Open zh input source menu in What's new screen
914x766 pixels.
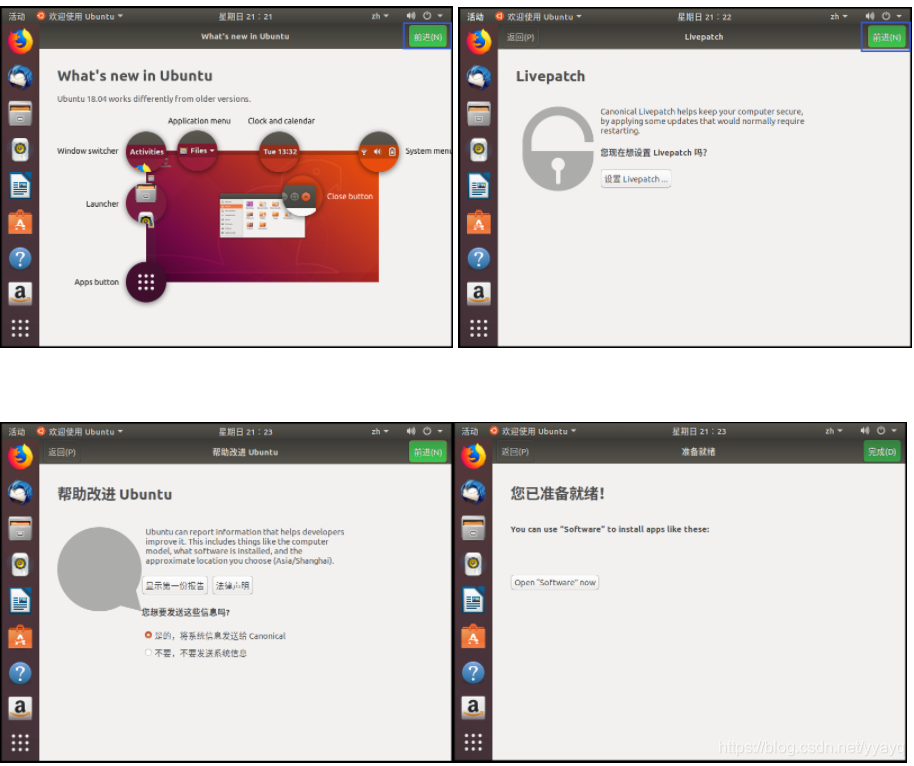(380, 16)
